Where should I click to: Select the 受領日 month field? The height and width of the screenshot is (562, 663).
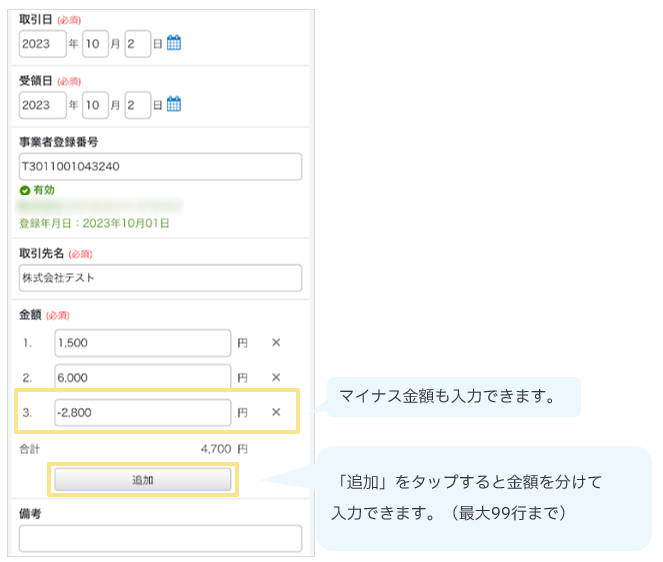tap(95, 104)
